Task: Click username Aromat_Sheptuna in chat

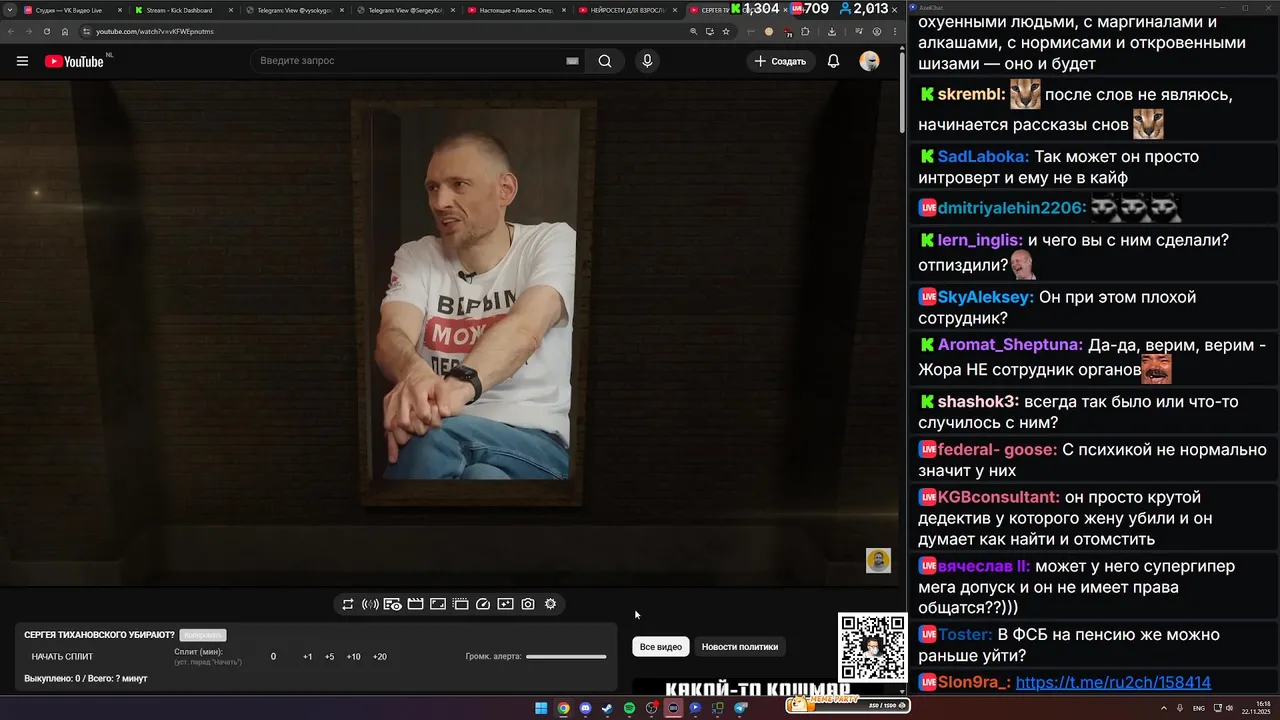Action: [x=1010, y=344]
